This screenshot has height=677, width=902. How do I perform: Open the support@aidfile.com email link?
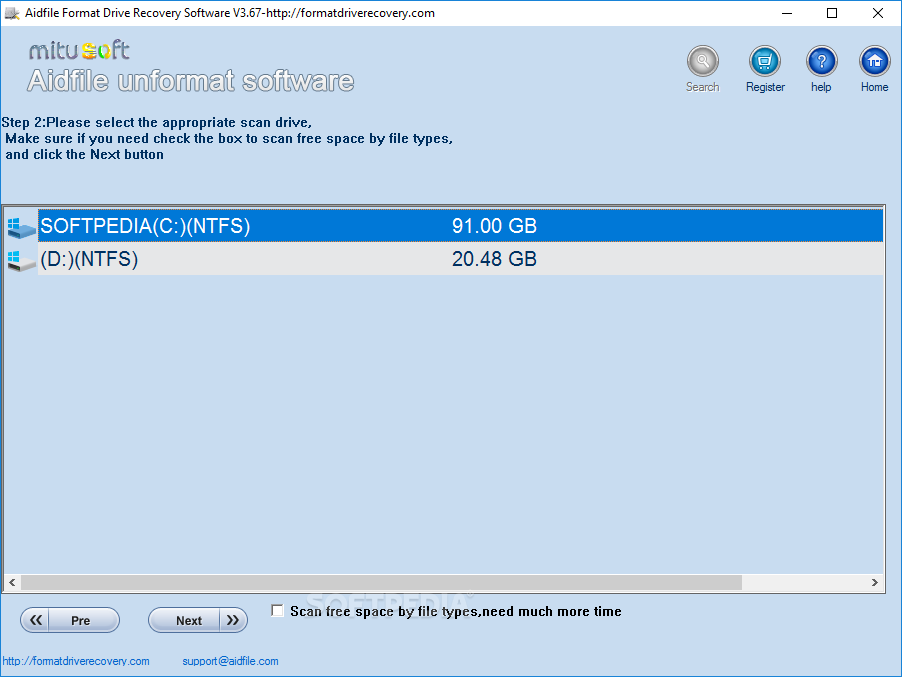point(230,661)
